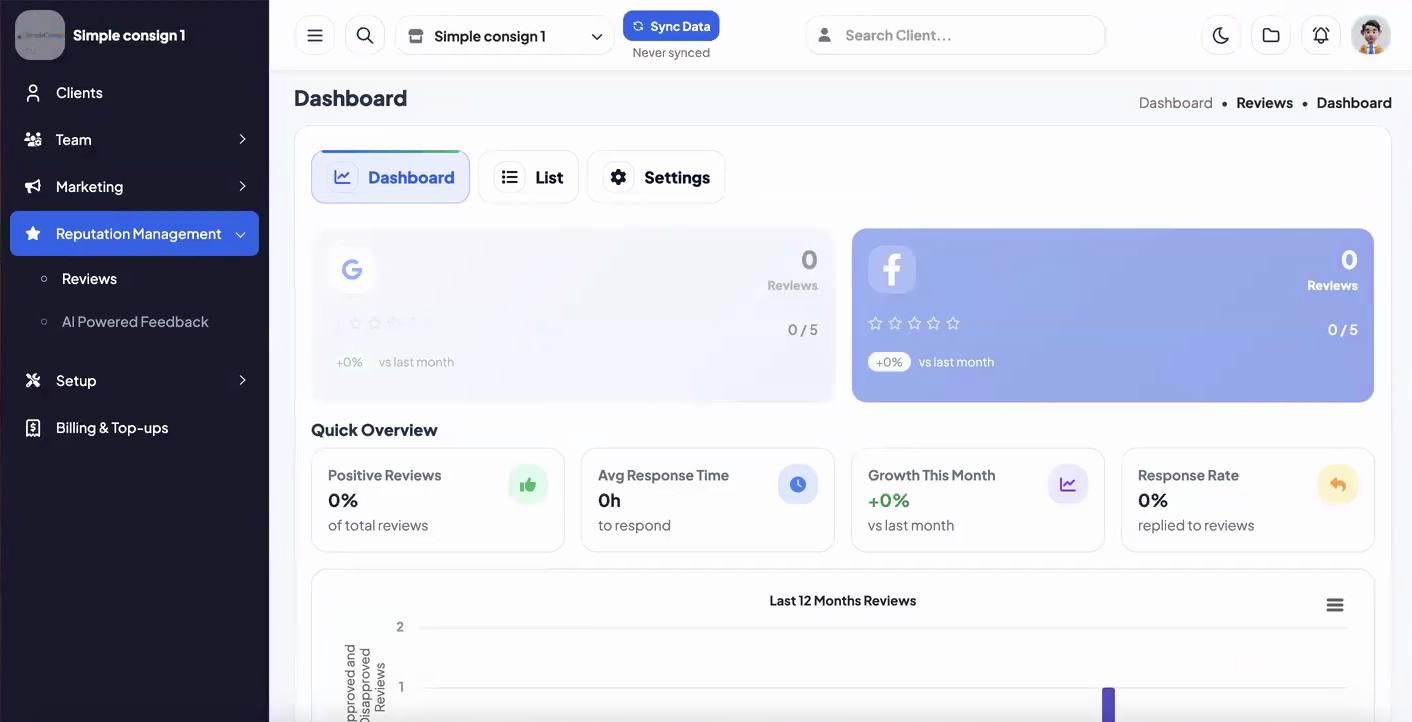Click the Google logo on reviews card
The width and height of the screenshot is (1412, 722).
[x=352, y=269]
